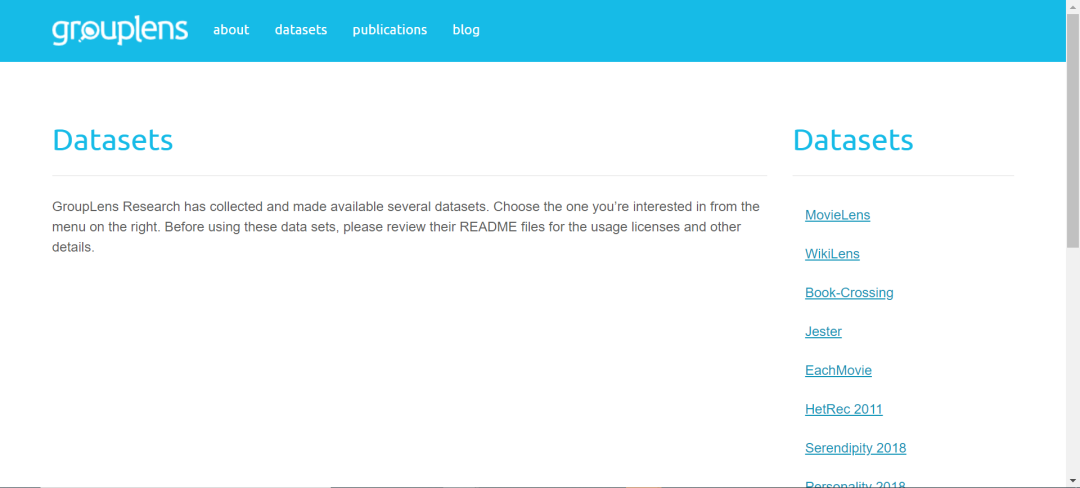
Task: Click the scrollbar up arrow
Action: 1073,6
